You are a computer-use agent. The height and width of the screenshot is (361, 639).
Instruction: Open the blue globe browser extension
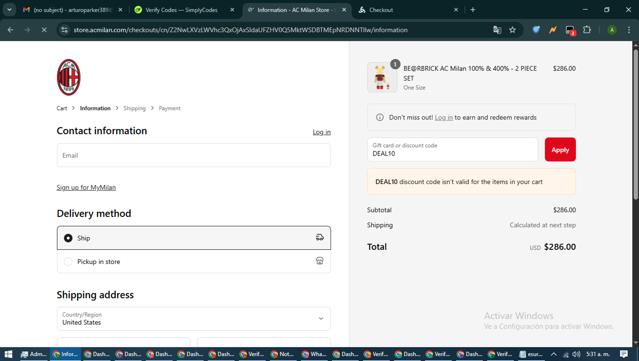click(536, 30)
